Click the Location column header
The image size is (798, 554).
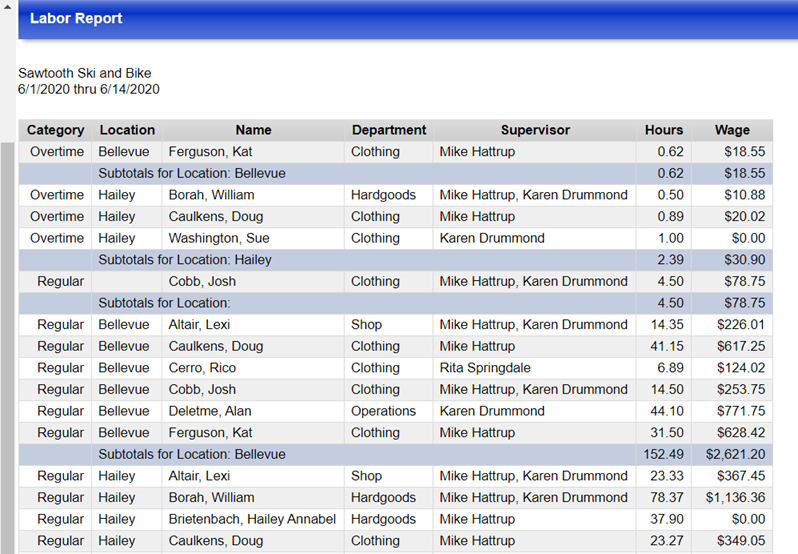click(127, 130)
